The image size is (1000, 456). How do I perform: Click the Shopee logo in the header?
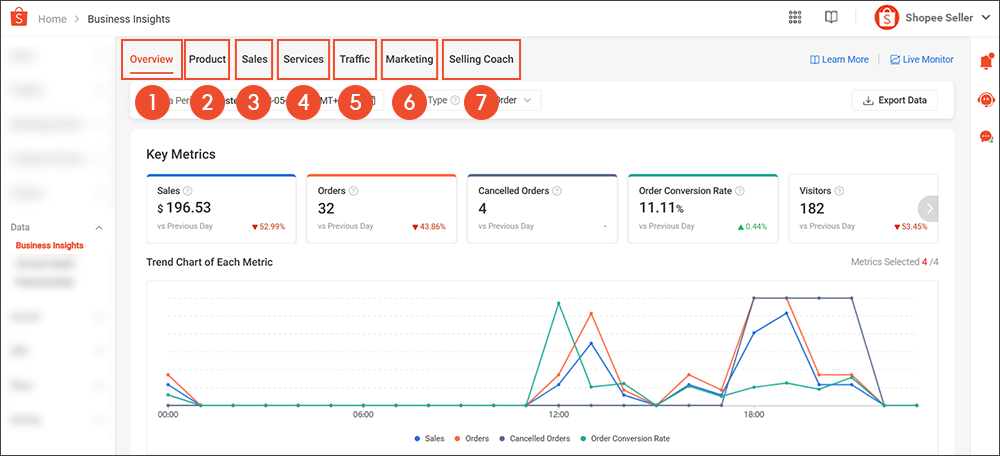click(19, 18)
